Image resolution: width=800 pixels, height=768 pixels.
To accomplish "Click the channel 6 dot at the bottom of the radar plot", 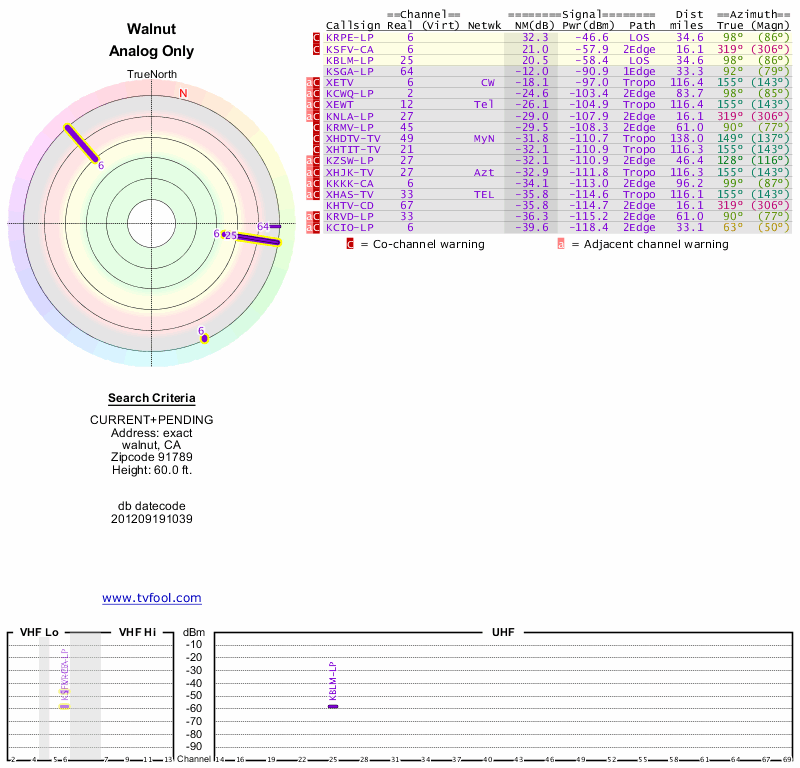I will (204, 339).
